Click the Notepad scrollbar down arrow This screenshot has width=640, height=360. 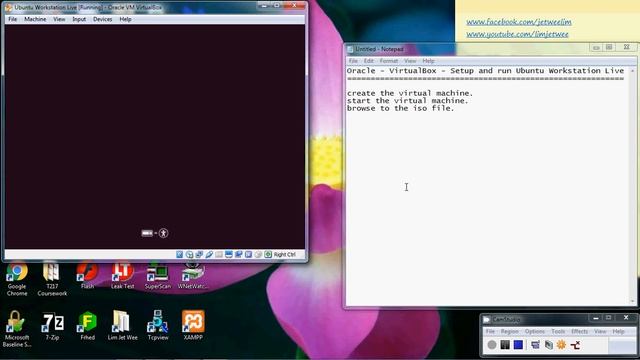click(x=633, y=301)
